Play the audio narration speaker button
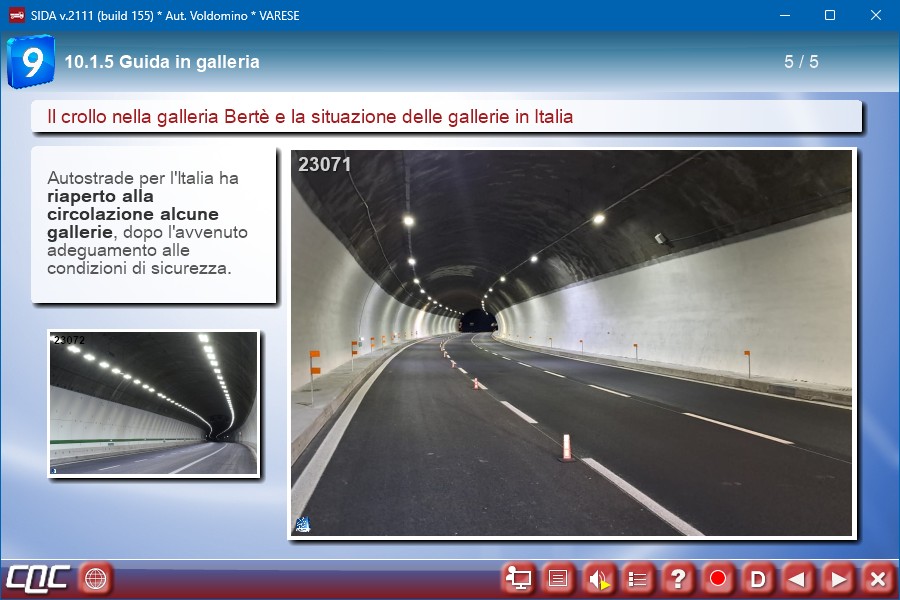Screen dimensions: 900x600 598,578
